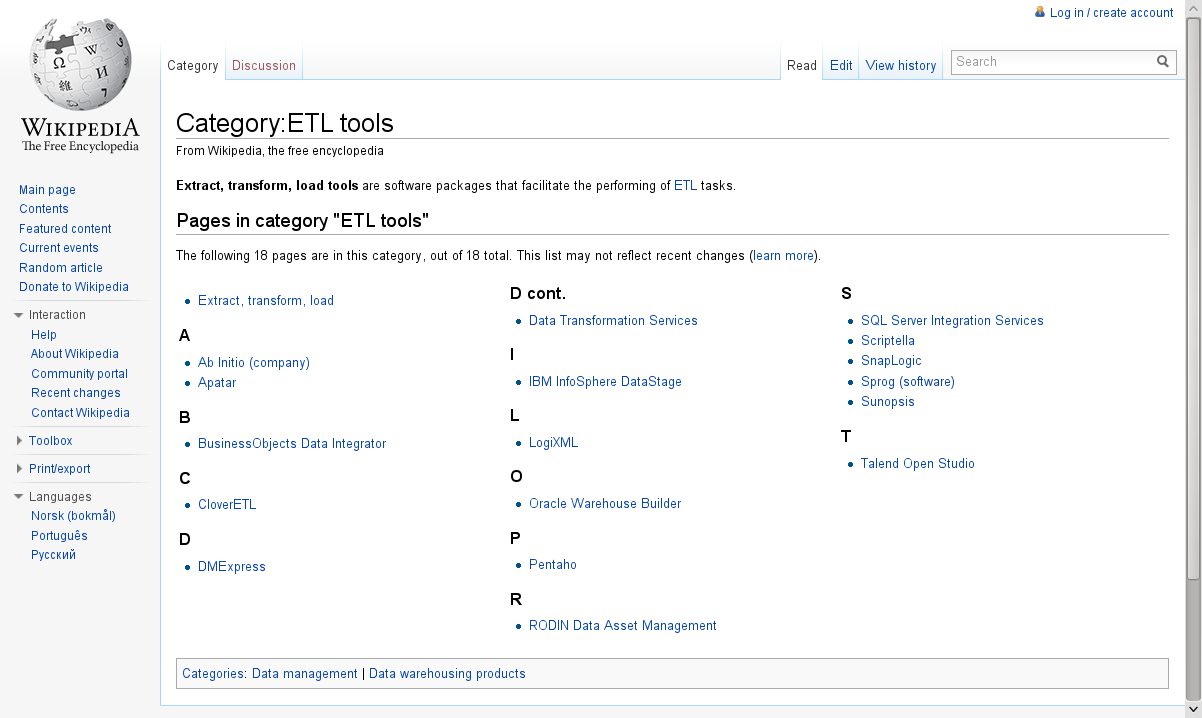
Task: Open Data warehousing products category
Action: click(447, 674)
